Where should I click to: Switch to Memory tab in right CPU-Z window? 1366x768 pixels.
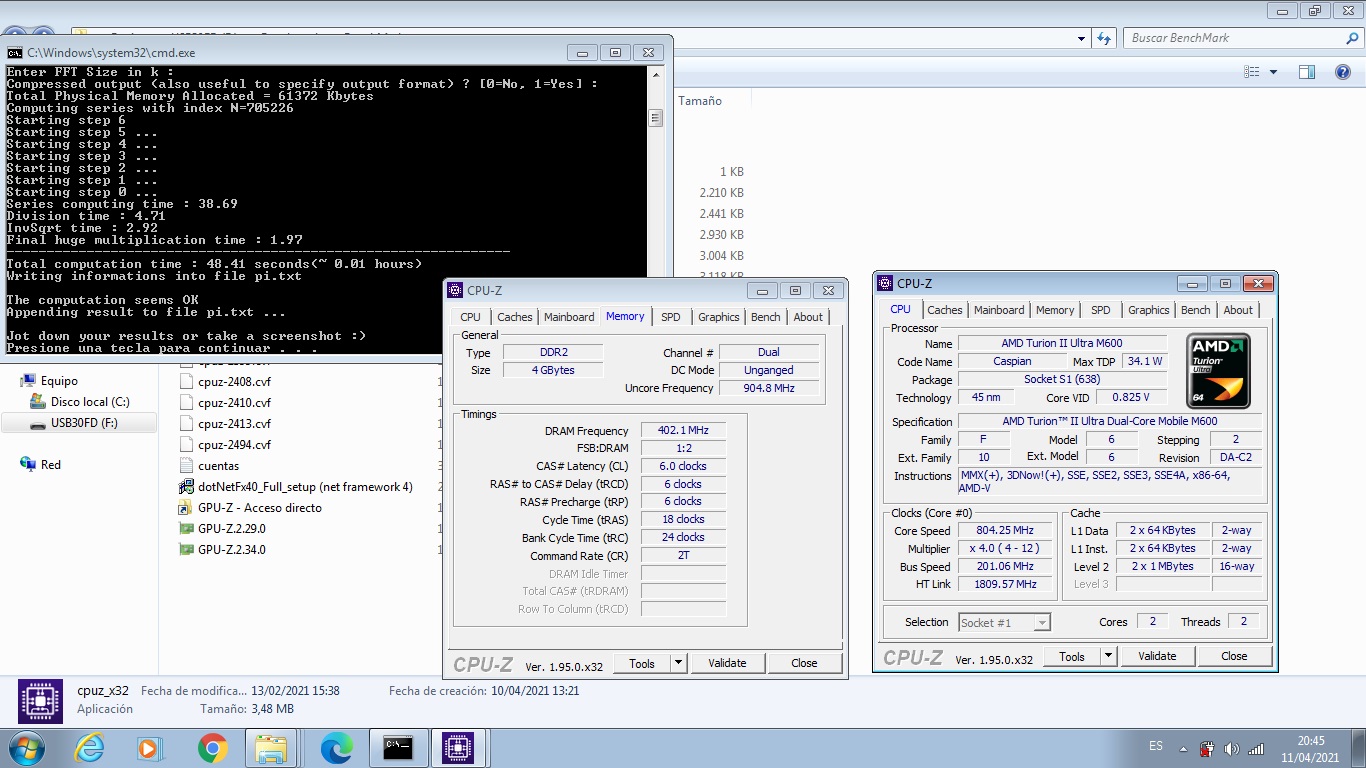tap(1055, 310)
